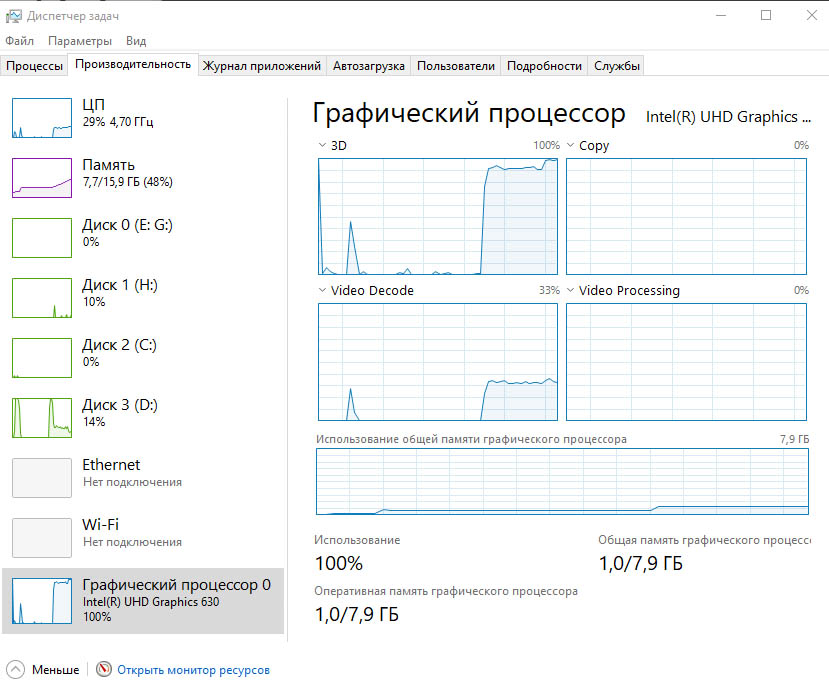Open the Параметры menu
829x682 pixels.
coord(80,41)
